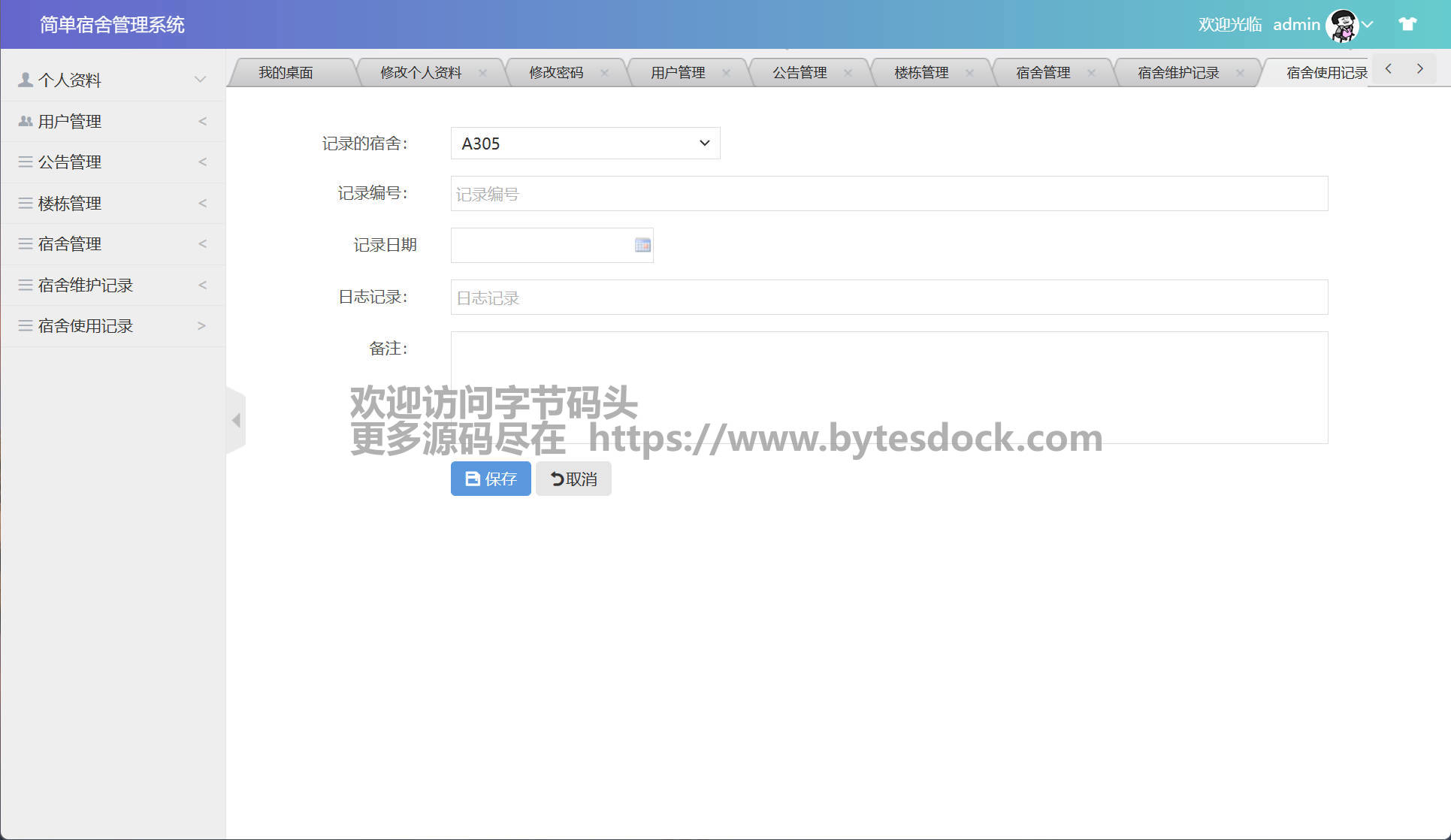The height and width of the screenshot is (840, 1451).
Task: Close the 修改密码 tab
Action: coord(604,73)
